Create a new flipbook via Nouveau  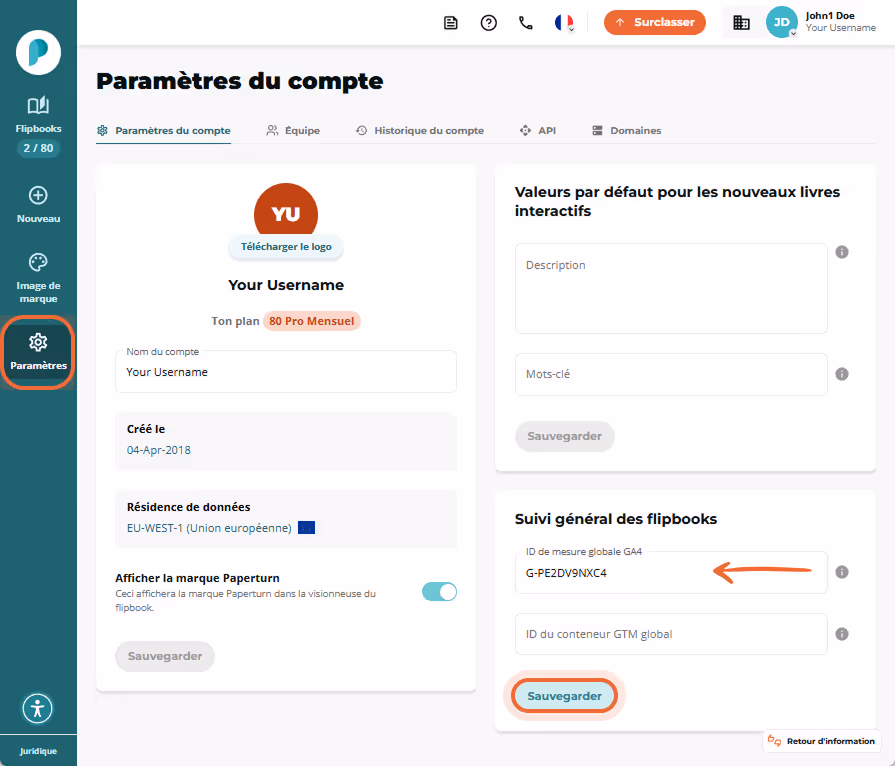pos(38,205)
